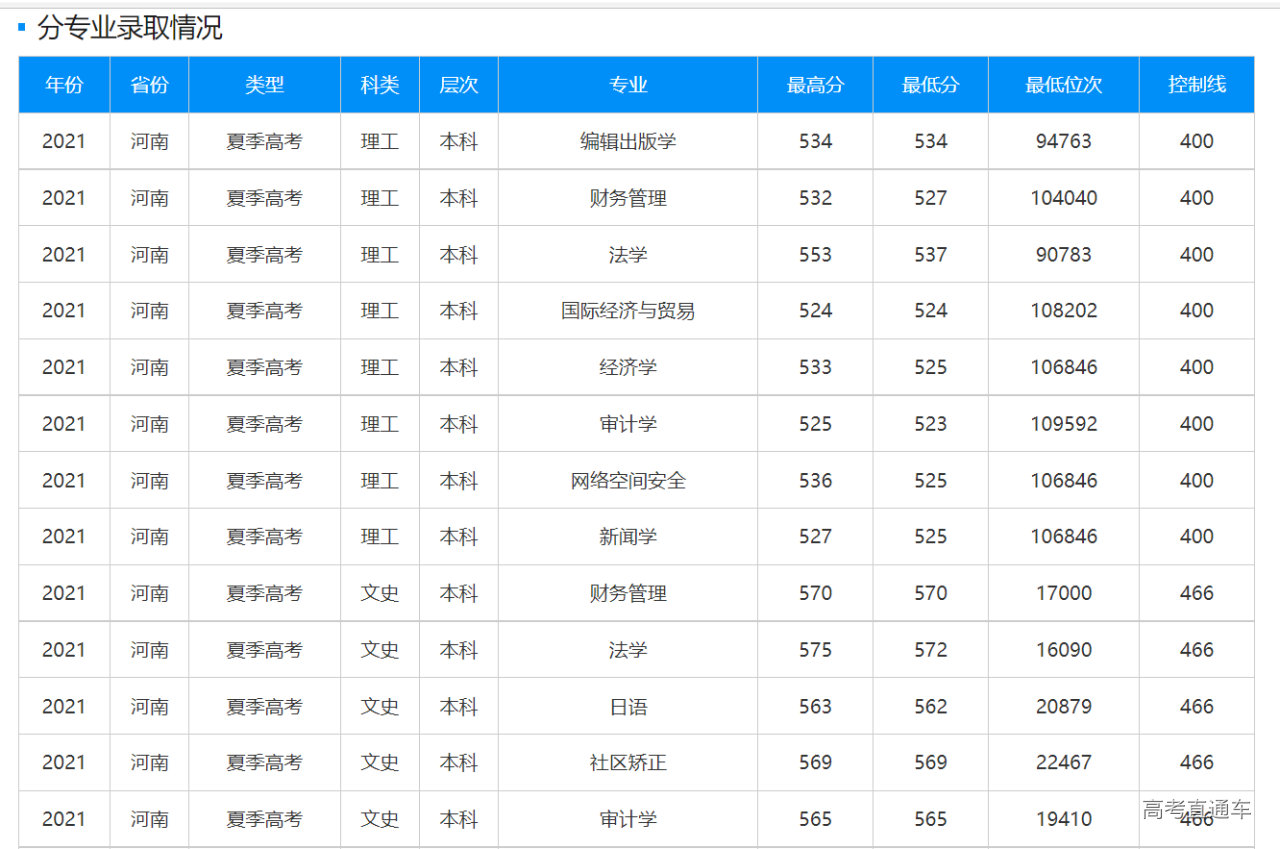Sort by the 最高分 column header
The width and height of the screenshot is (1280, 849).
click(815, 85)
